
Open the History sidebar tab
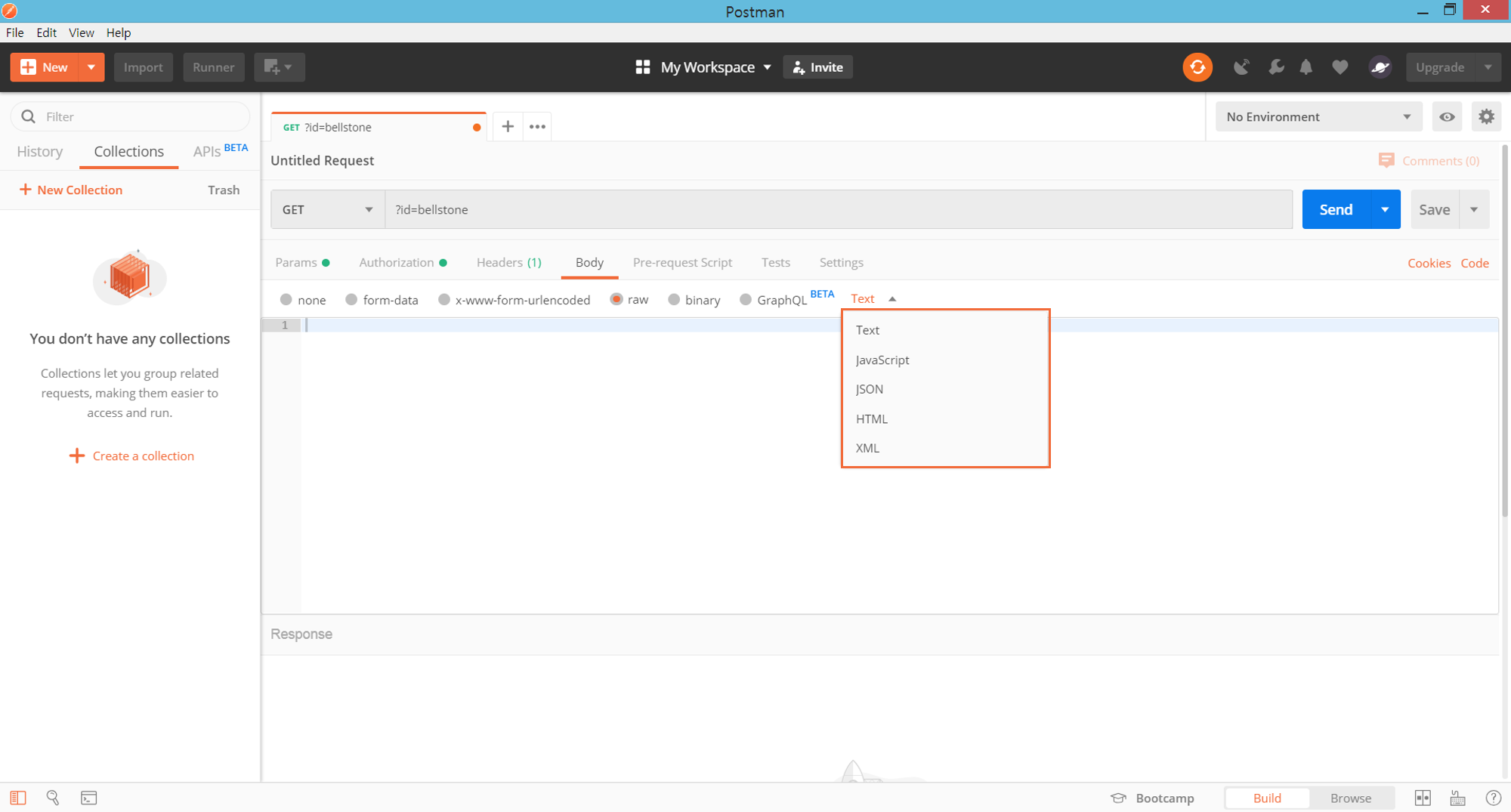point(40,151)
